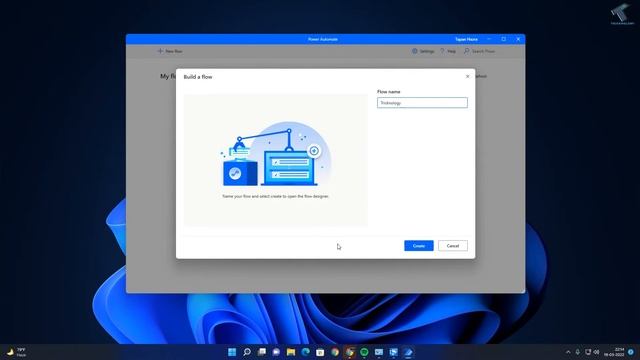640x360 pixels.
Task: Click the flow designer illustration
Action: tap(276, 153)
